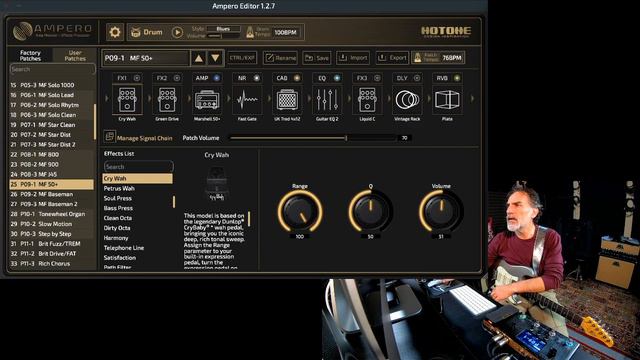
Task: Choose Harmony in Effects List
Action: (x=137, y=238)
